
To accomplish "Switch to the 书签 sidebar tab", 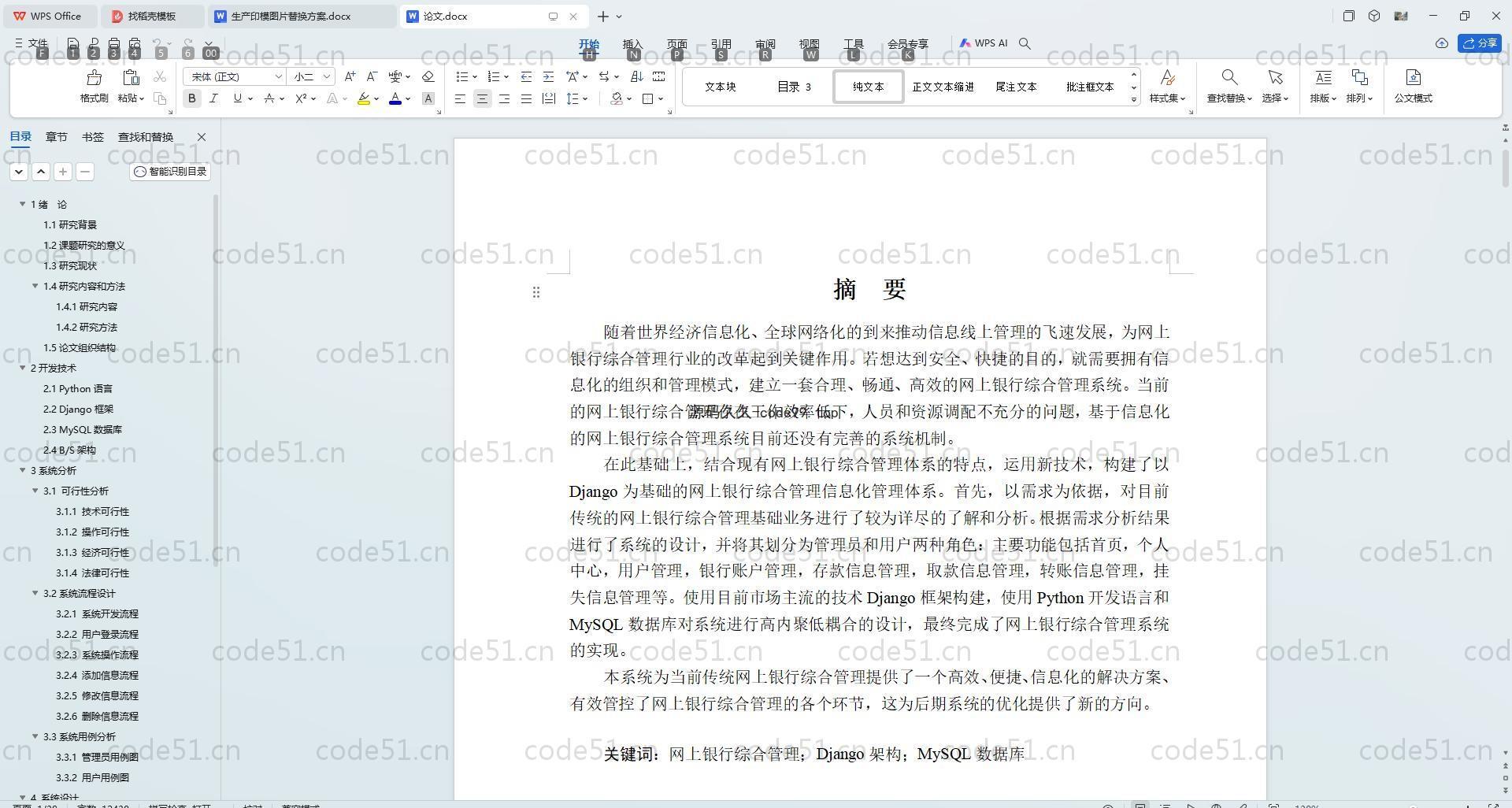I will click(x=92, y=137).
